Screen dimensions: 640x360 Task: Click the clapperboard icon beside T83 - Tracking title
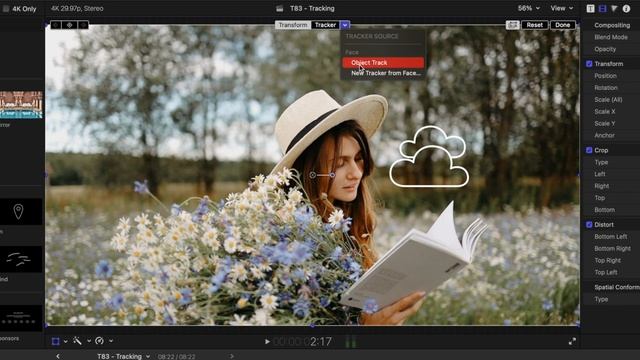point(280,9)
